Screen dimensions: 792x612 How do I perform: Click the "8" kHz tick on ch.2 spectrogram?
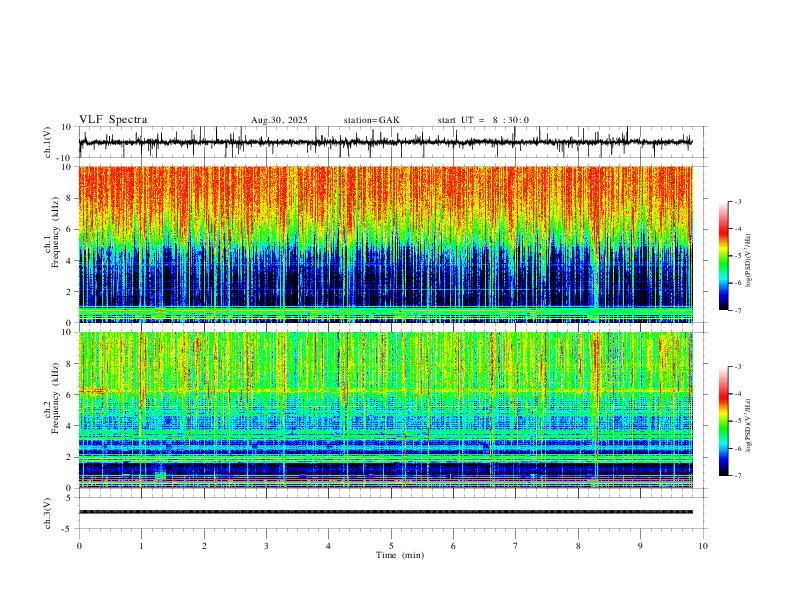(70, 364)
